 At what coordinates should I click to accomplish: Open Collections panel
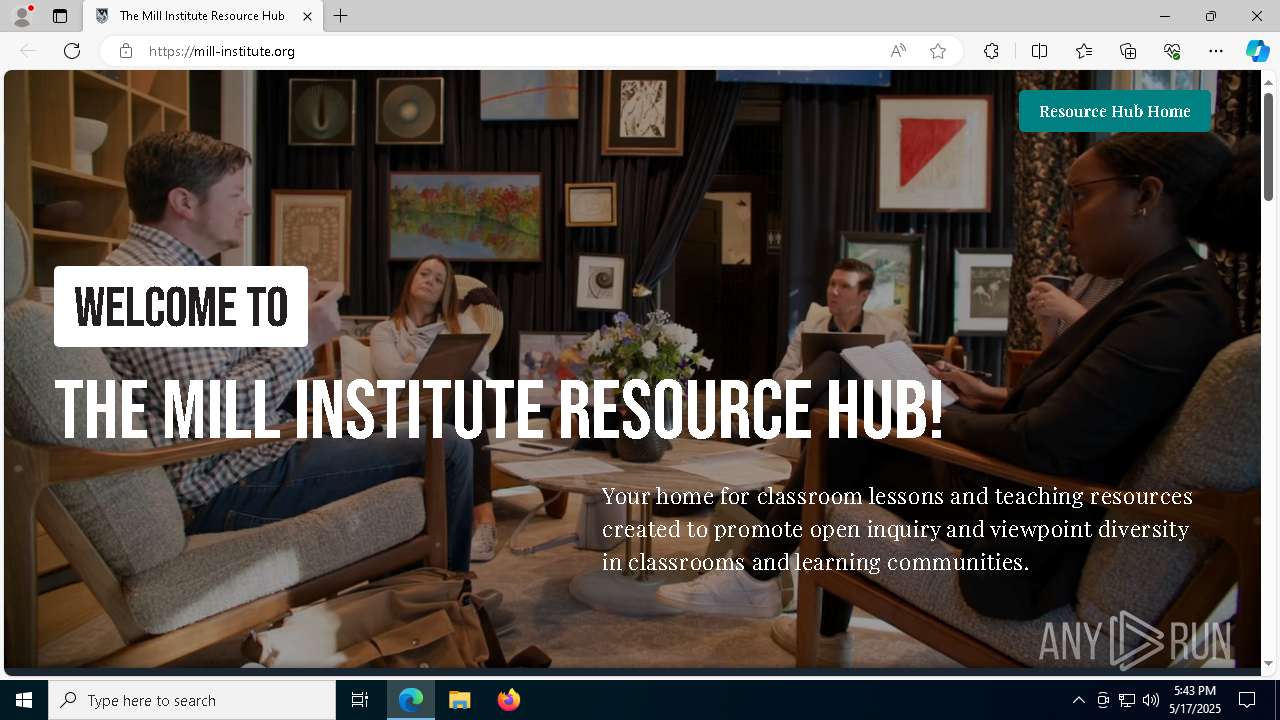coord(1128,51)
